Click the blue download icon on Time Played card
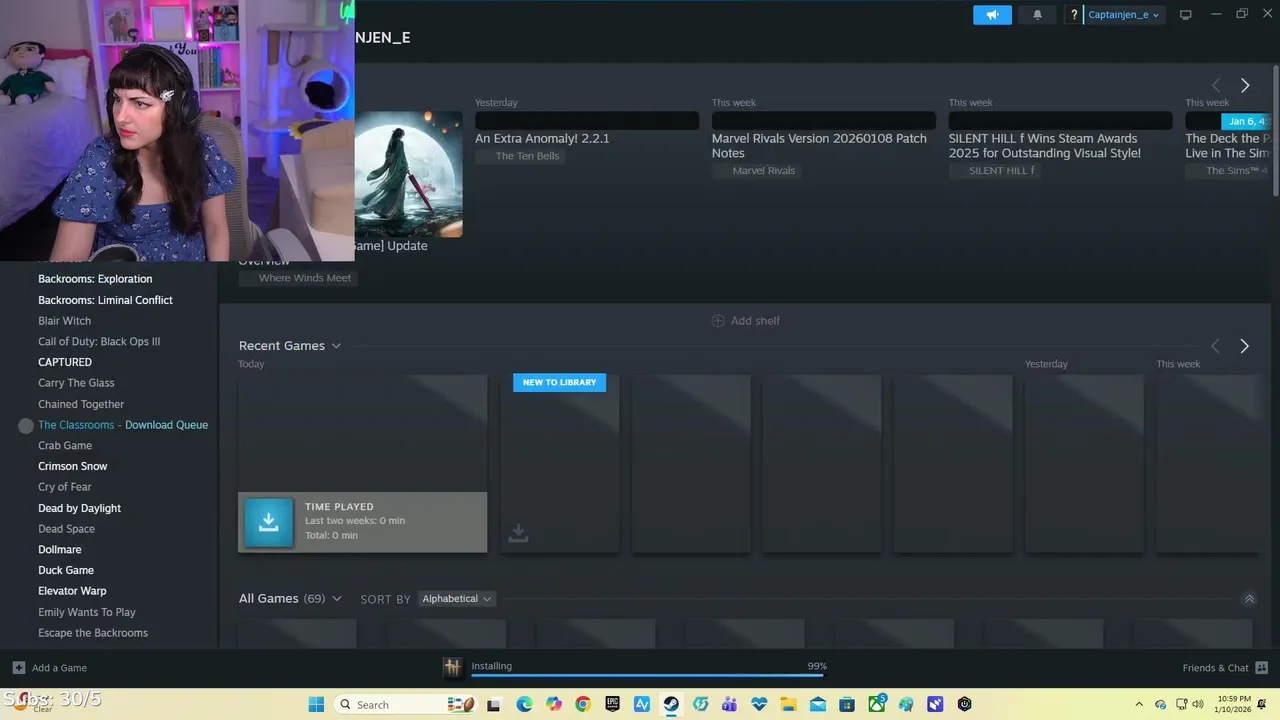1280x720 pixels. (268, 521)
